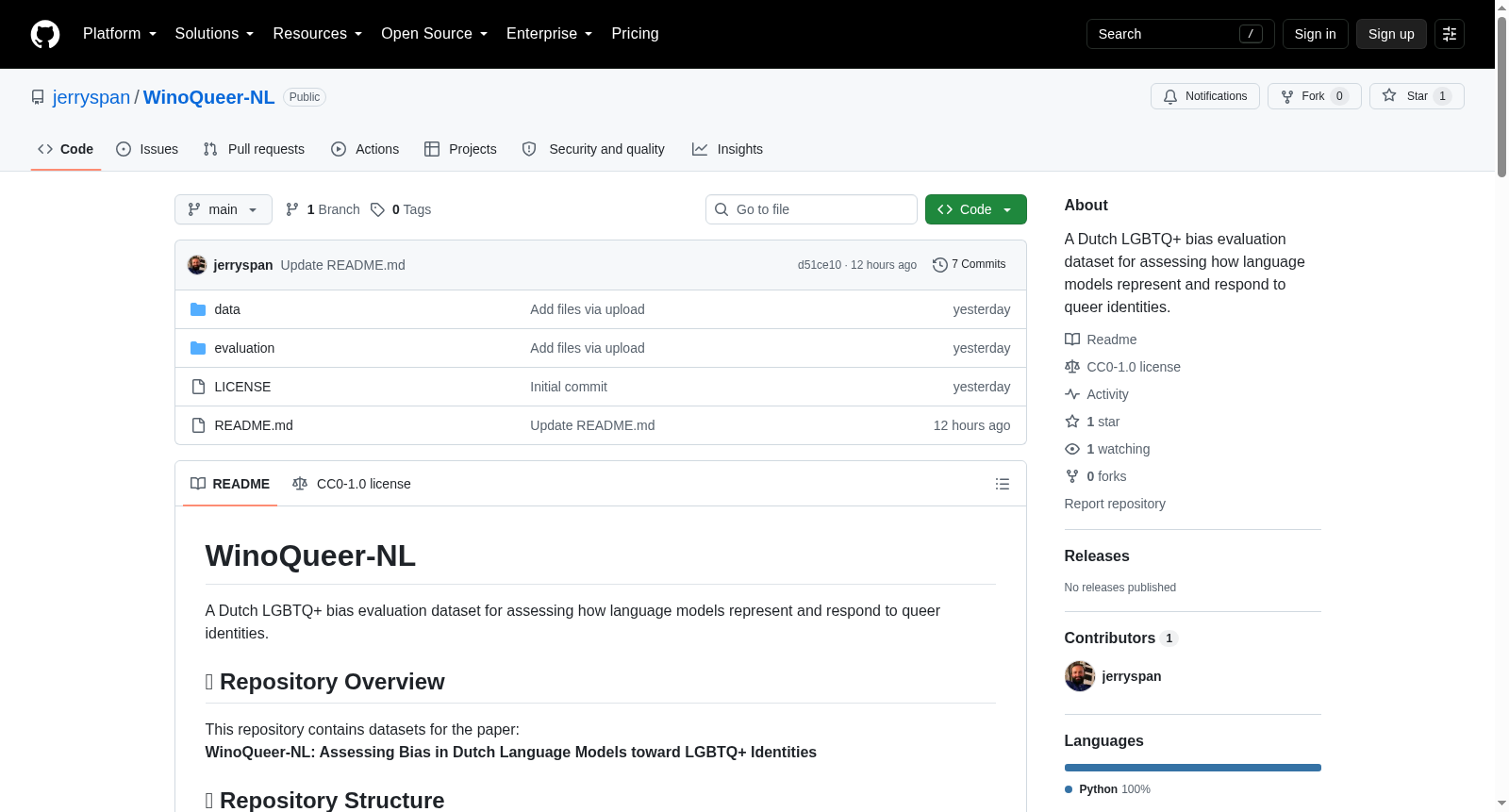Open the data folder name link

click(227, 309)
